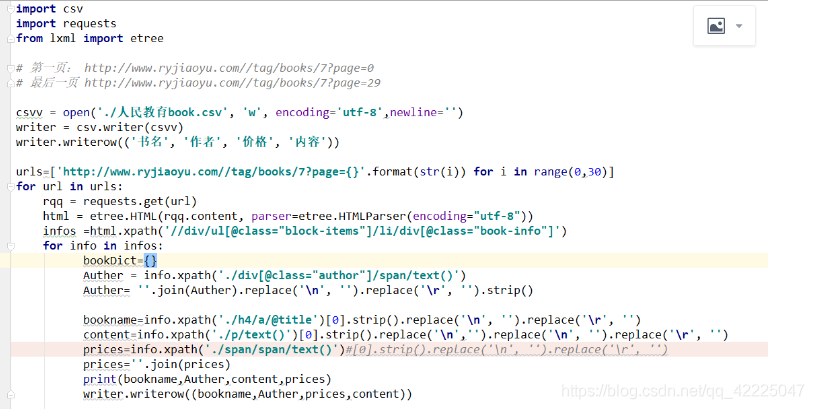Click 'csv.writer(csvv)' in the writer line
This screenshot has width=814, height=409.
pos(130,127)
